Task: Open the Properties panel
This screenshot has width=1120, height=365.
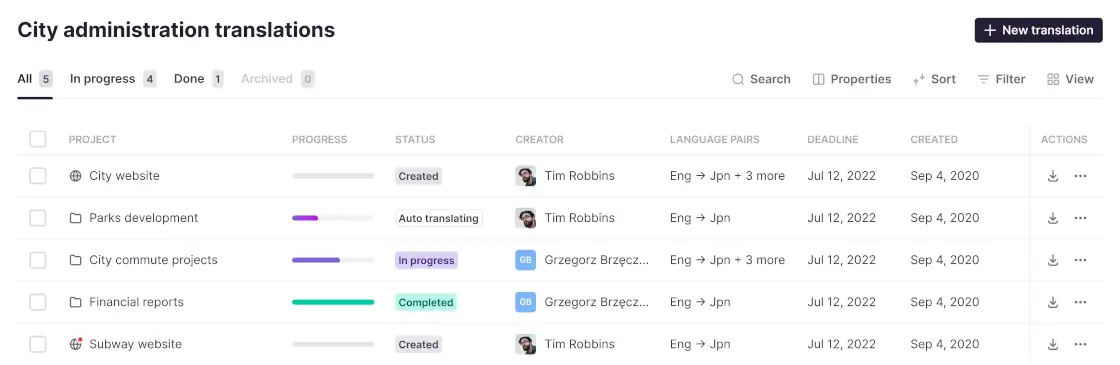Action: coord(851,79)
